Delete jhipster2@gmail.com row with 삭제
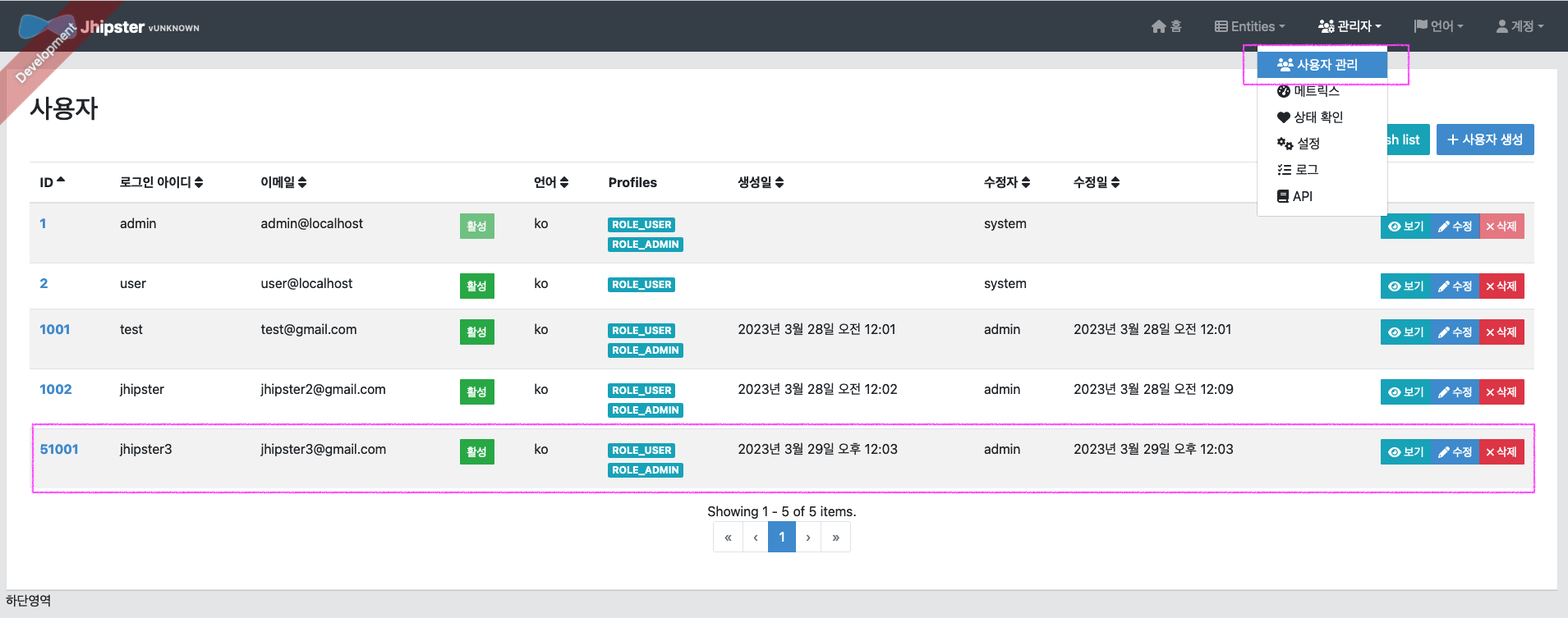 click(1501, 391)
